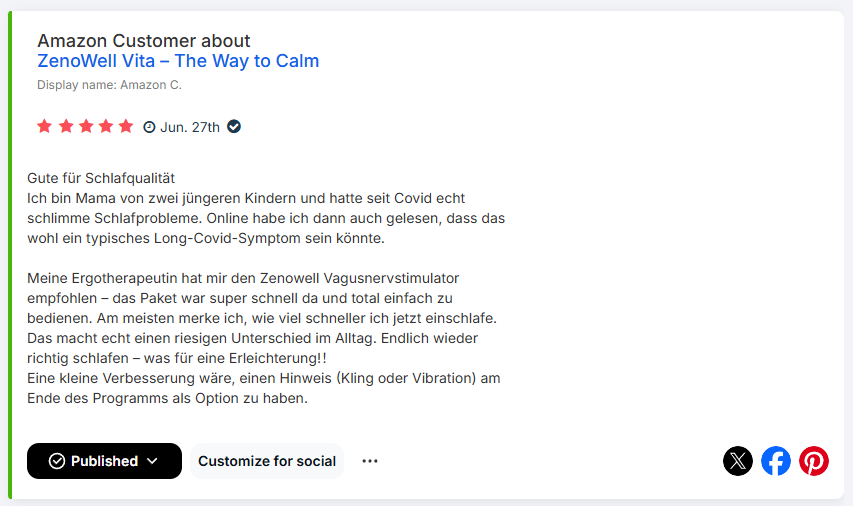853x506 pixels.
Task: Select the fourth rating star
Action: pos(106,126)
